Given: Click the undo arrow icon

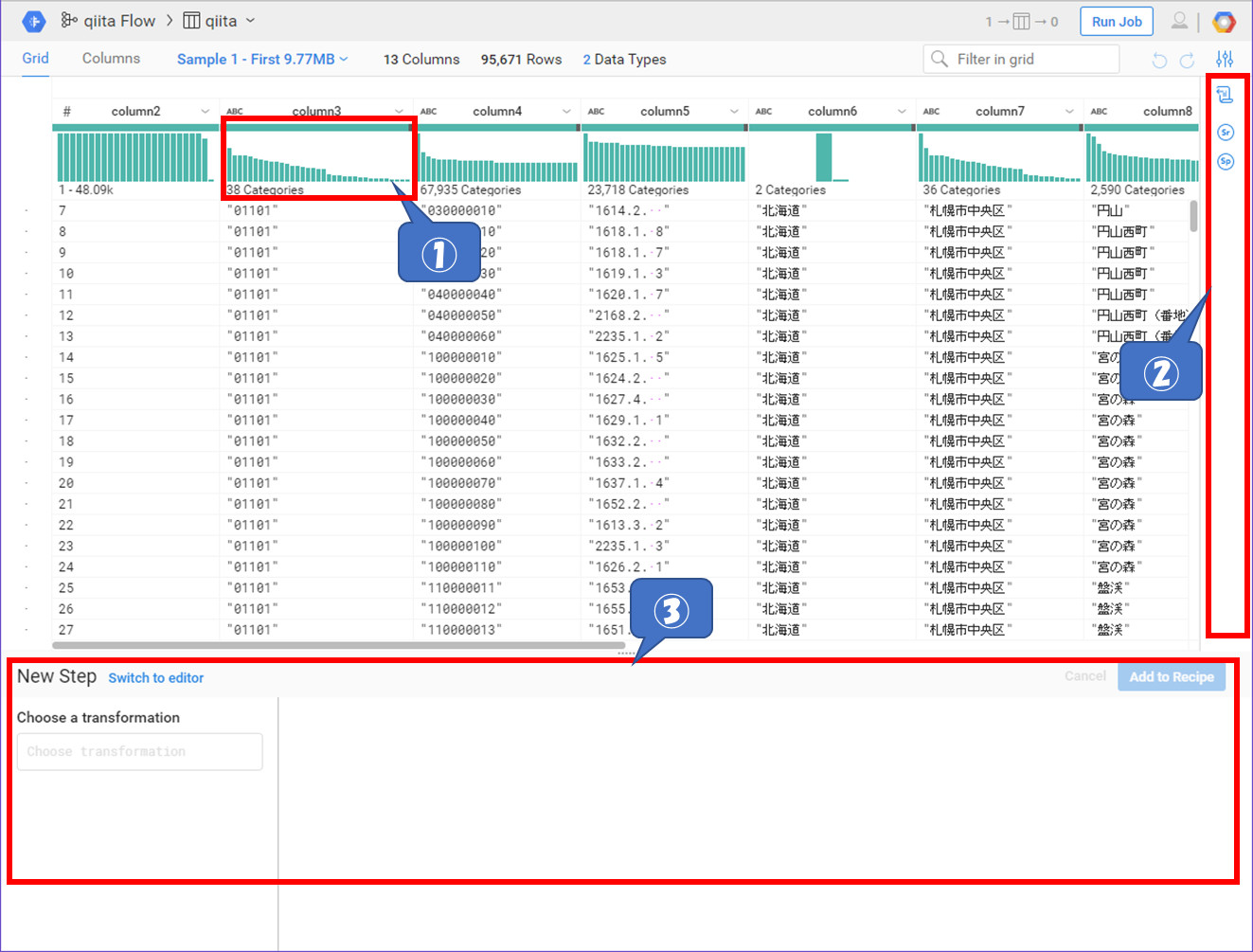Looking at the screenshot, I should pyautogui.click(x=1159, y=61).
